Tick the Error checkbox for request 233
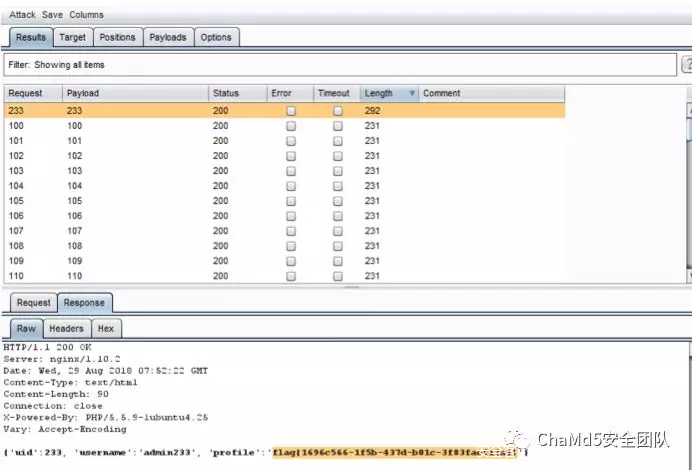This screenshot has width=692, height=470. pos(291,111)
